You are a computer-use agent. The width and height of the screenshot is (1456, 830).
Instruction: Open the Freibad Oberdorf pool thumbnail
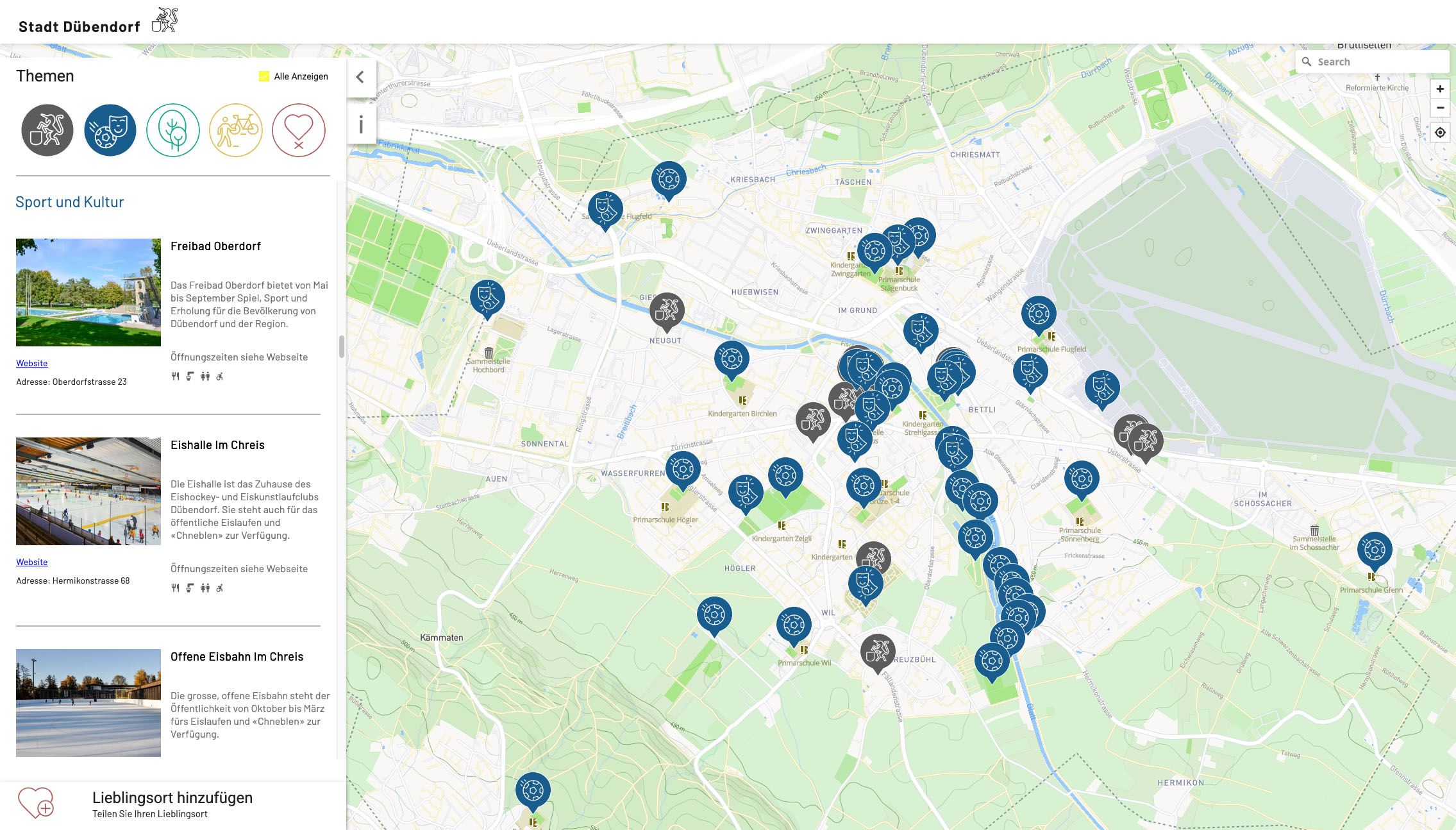point(88,292)
